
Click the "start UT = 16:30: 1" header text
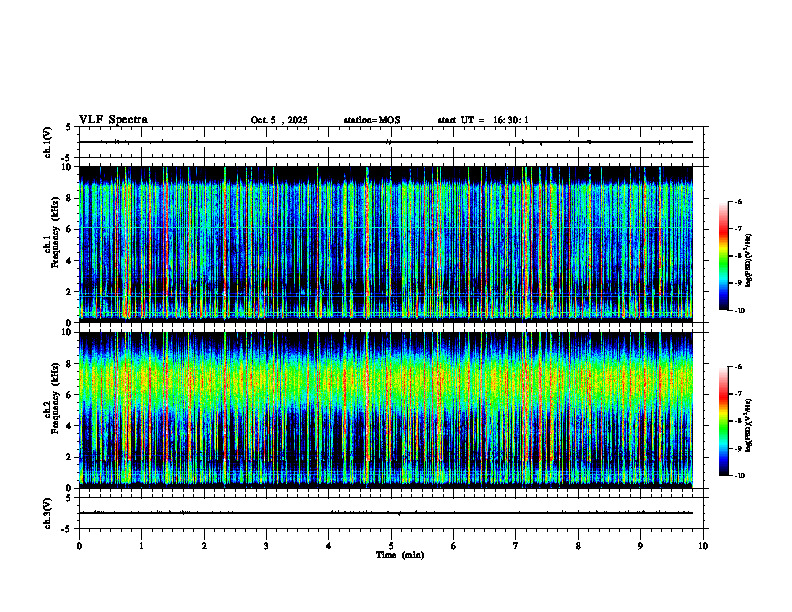(x=483, y=120)
